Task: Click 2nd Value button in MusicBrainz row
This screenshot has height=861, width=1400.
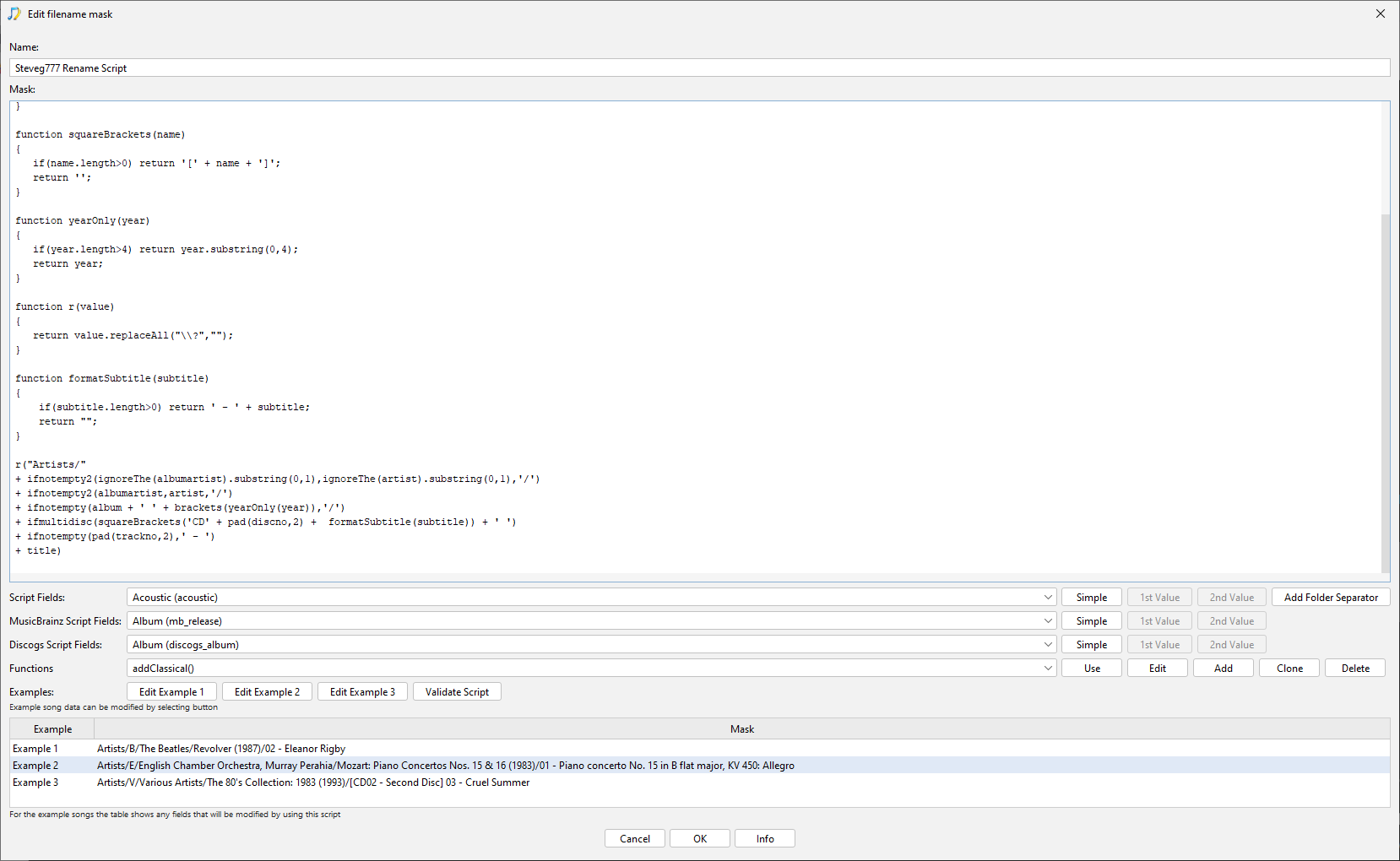Action: (1232, 621)
